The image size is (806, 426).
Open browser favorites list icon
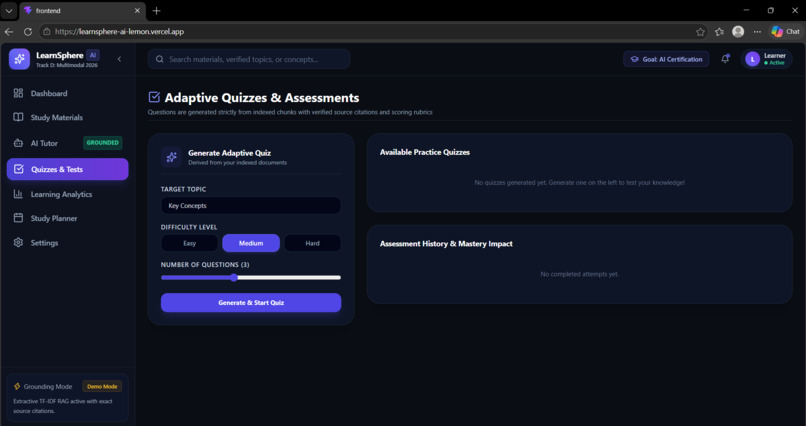(719, 32)
